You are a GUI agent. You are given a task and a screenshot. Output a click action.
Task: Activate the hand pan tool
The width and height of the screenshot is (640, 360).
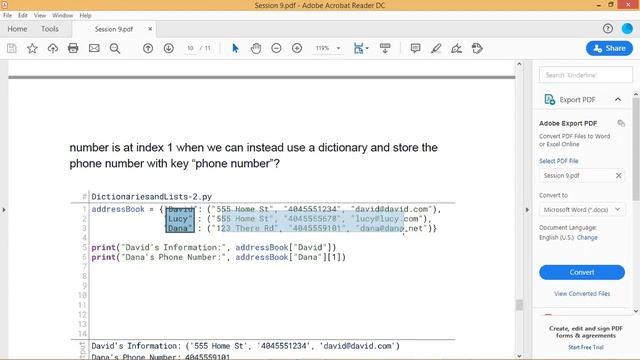click(256, 48)
